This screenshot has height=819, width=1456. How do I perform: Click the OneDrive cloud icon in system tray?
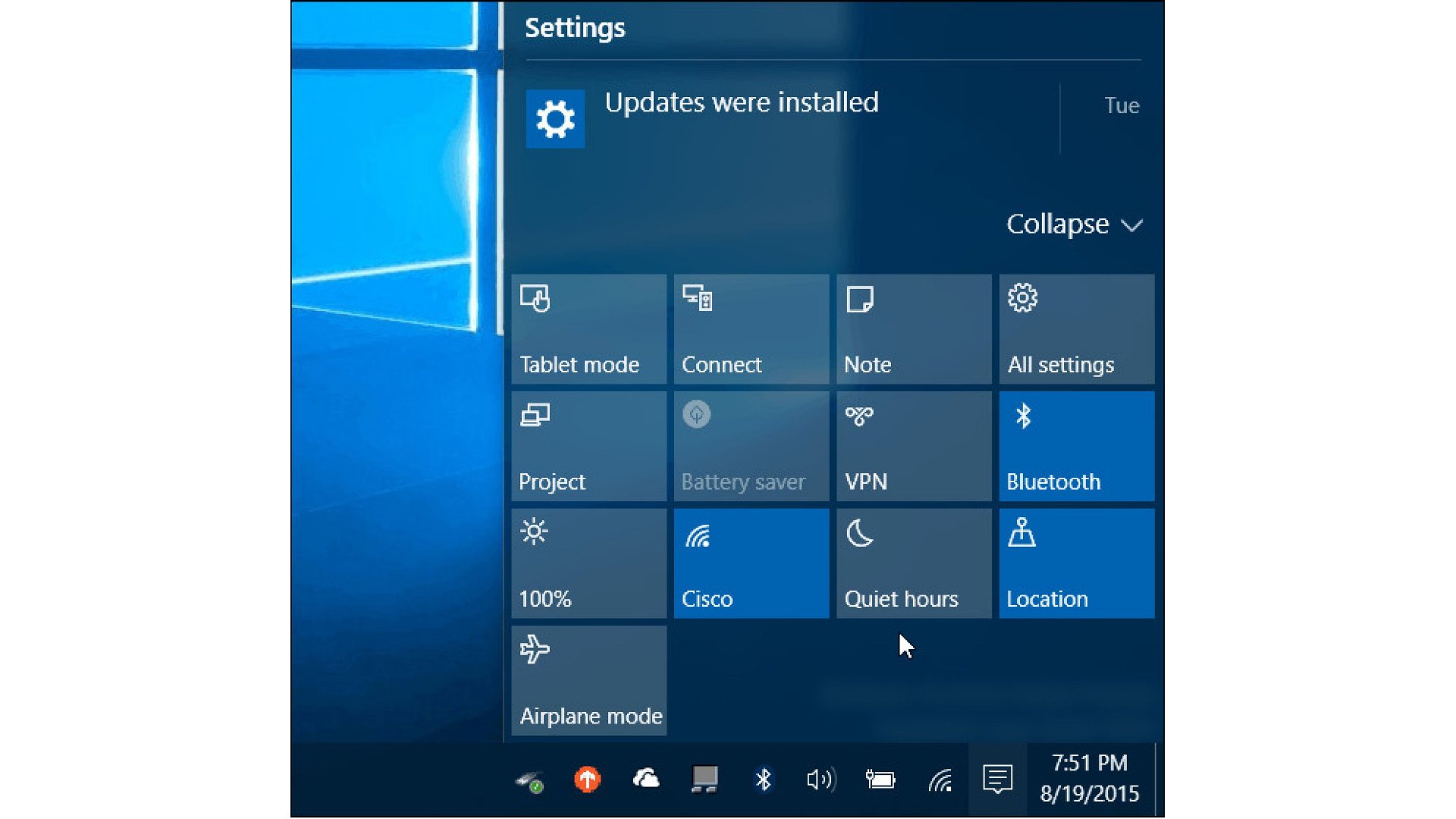pyautogui.click(x=646, y=779)
